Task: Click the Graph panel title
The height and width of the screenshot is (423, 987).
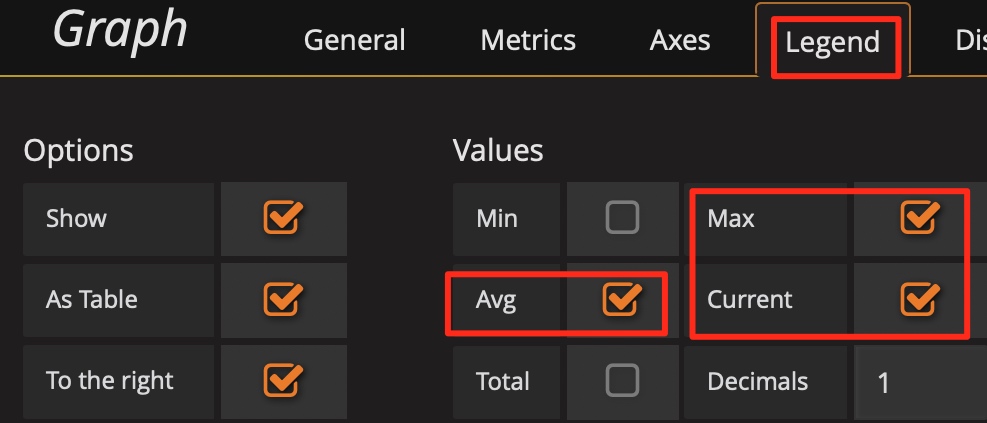Action: [x=120, y=30]
